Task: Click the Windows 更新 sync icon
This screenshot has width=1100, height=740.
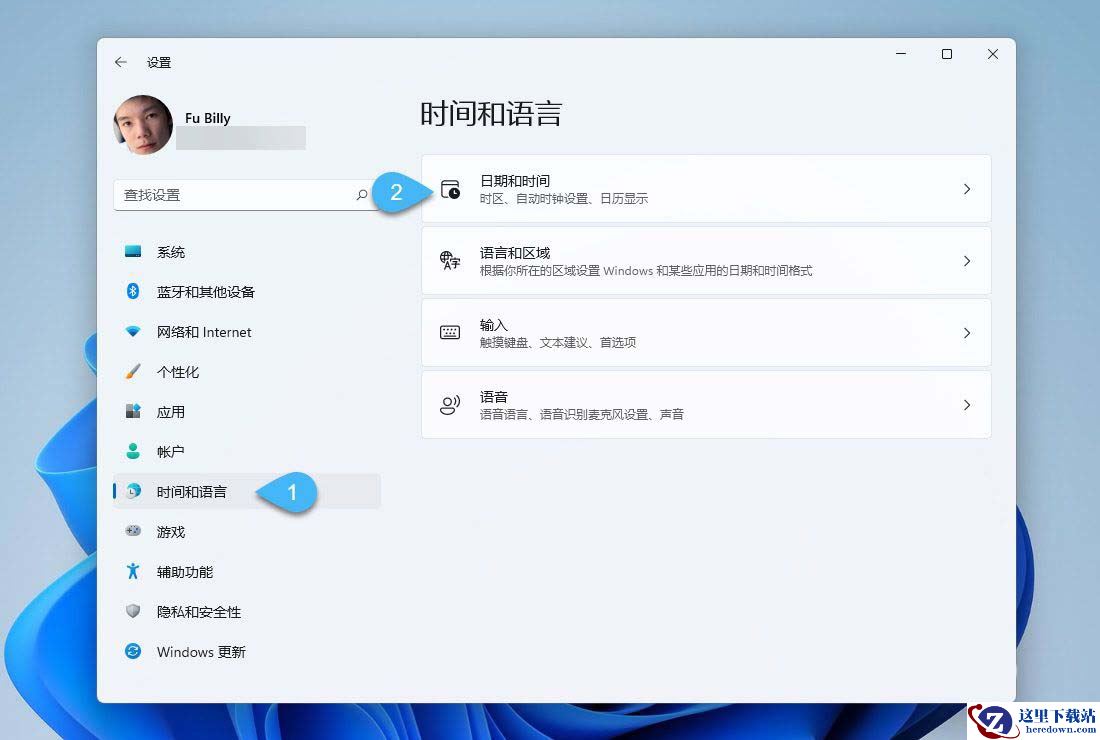Action: [133, 651]
